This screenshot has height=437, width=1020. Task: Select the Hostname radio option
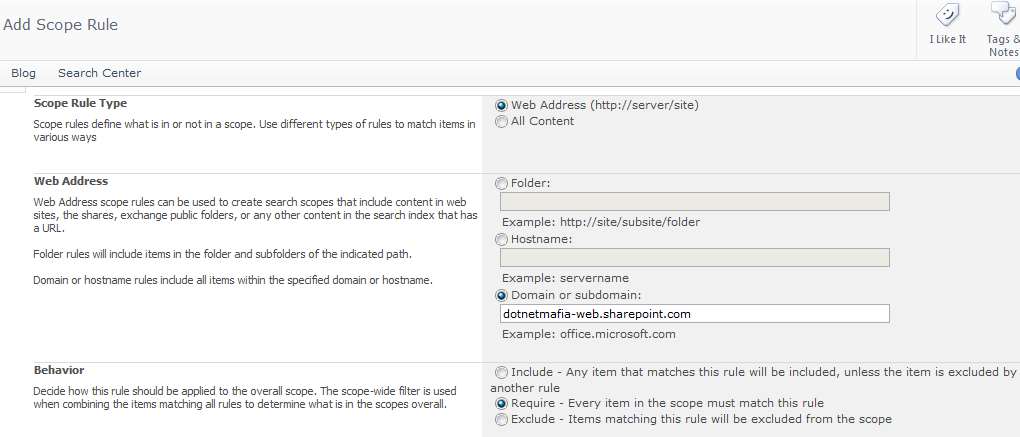pos(501,240)
